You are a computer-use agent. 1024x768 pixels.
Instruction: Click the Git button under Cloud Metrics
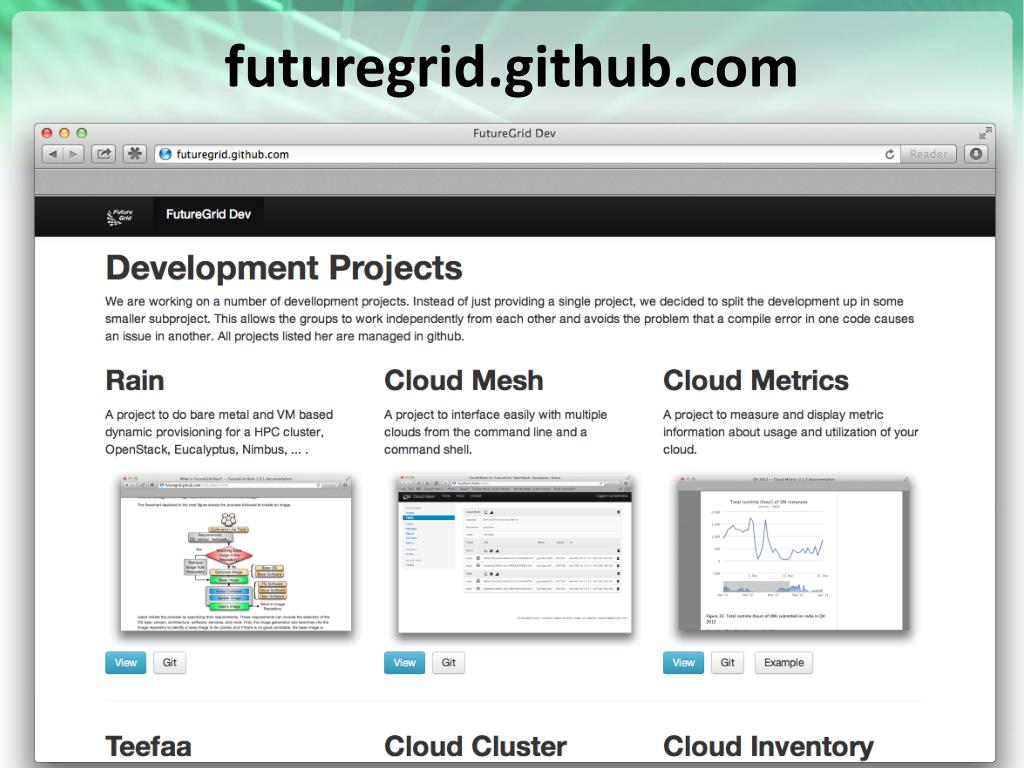coord(728,663)
